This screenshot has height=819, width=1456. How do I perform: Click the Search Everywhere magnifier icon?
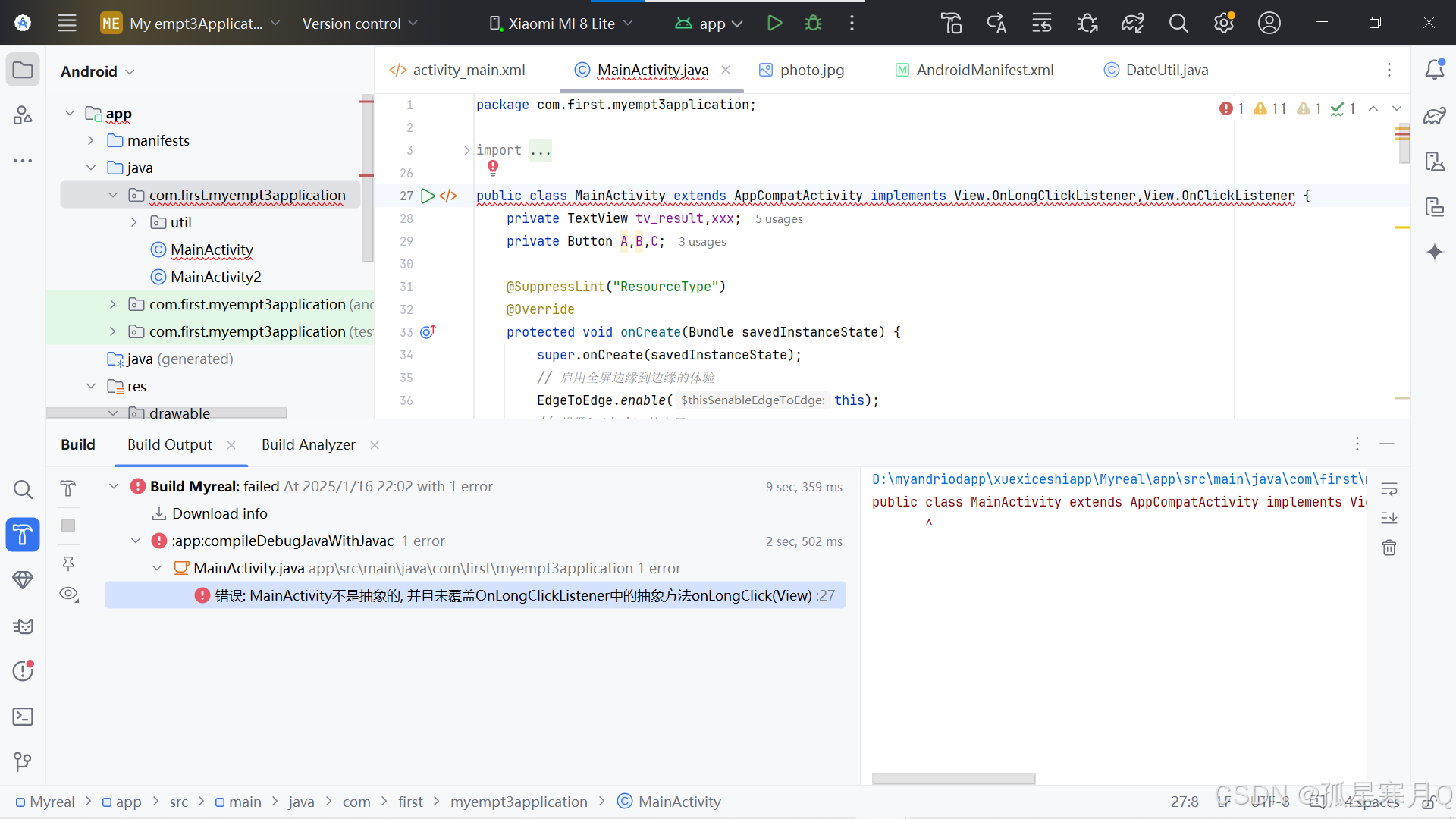click(x=1178, y=23)
